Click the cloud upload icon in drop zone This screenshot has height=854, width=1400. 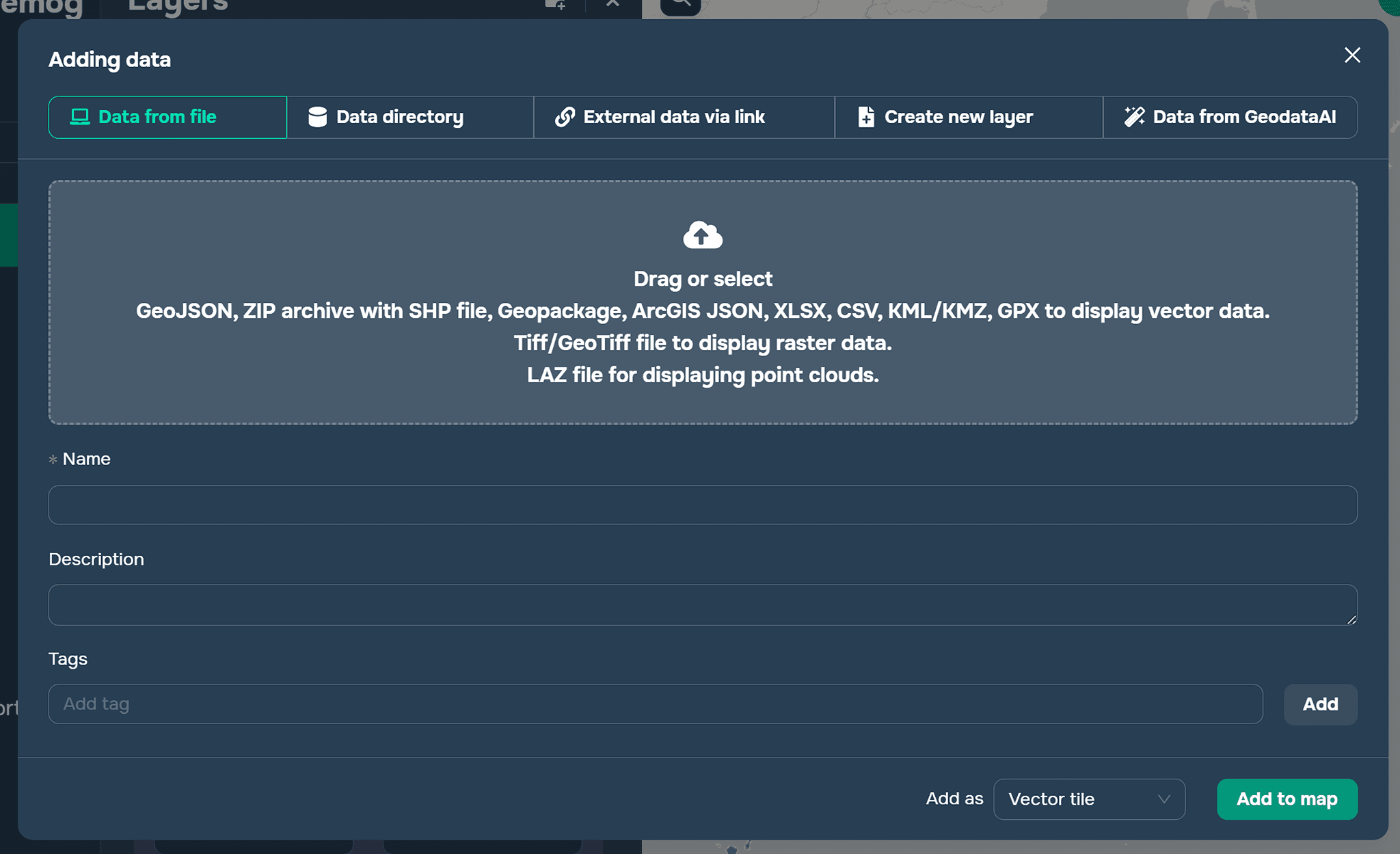point(703,236)
